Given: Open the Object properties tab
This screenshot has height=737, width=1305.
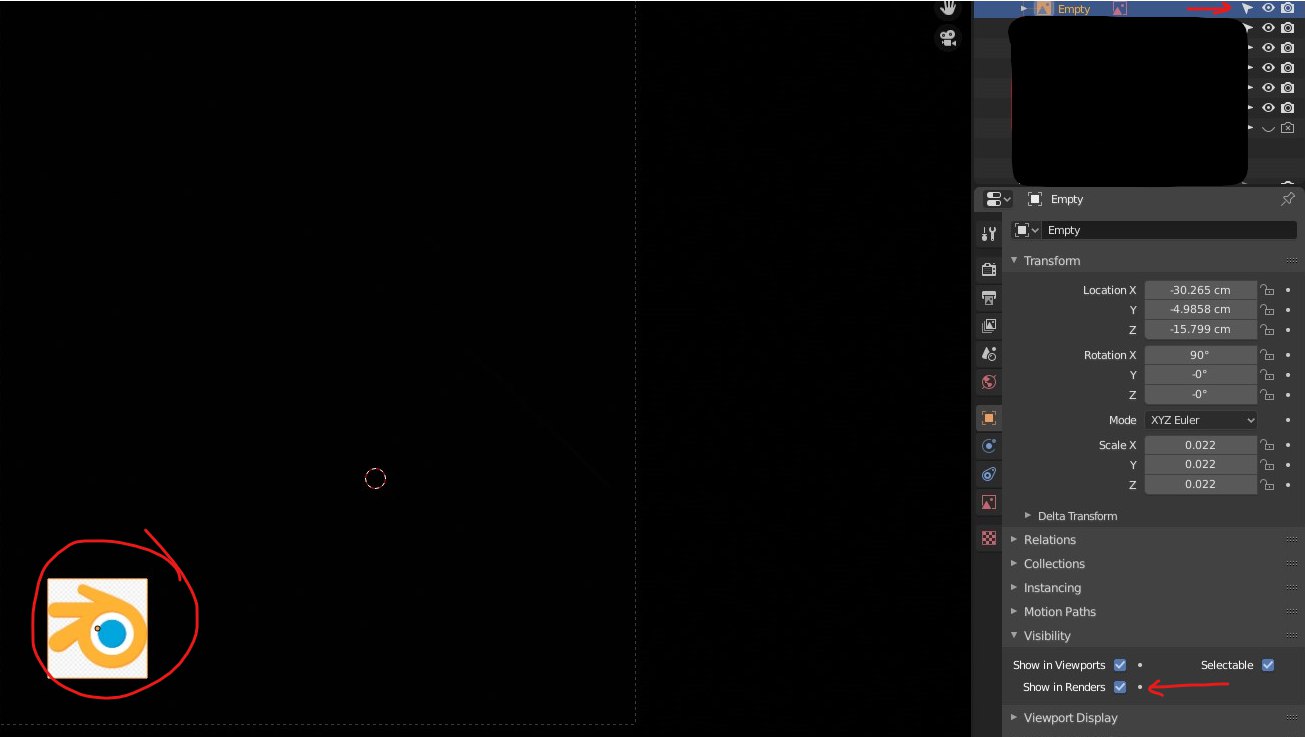Looking at the screenshot, I should (x=989, y=418).
